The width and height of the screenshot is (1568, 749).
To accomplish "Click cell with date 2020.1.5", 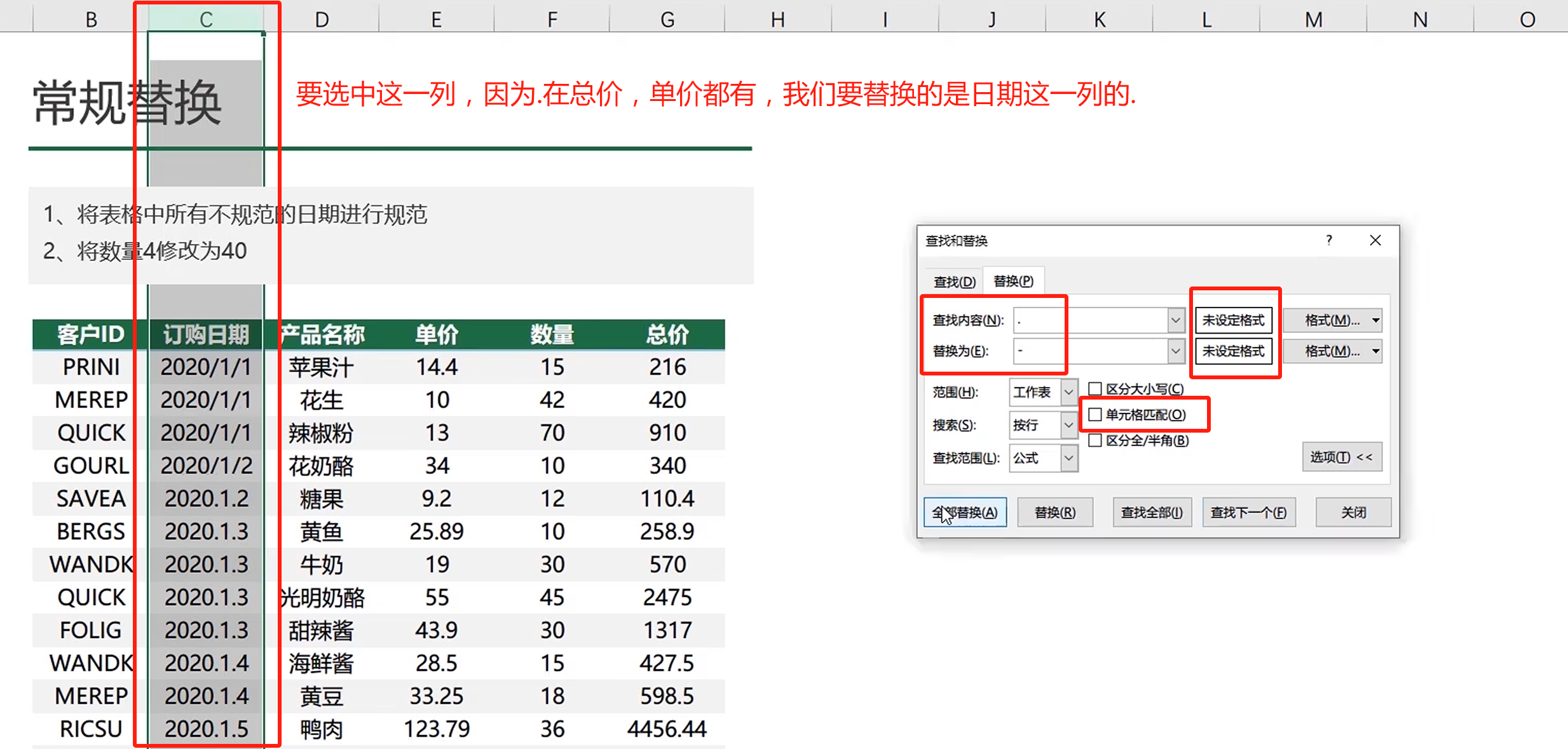I will point(206,729).
